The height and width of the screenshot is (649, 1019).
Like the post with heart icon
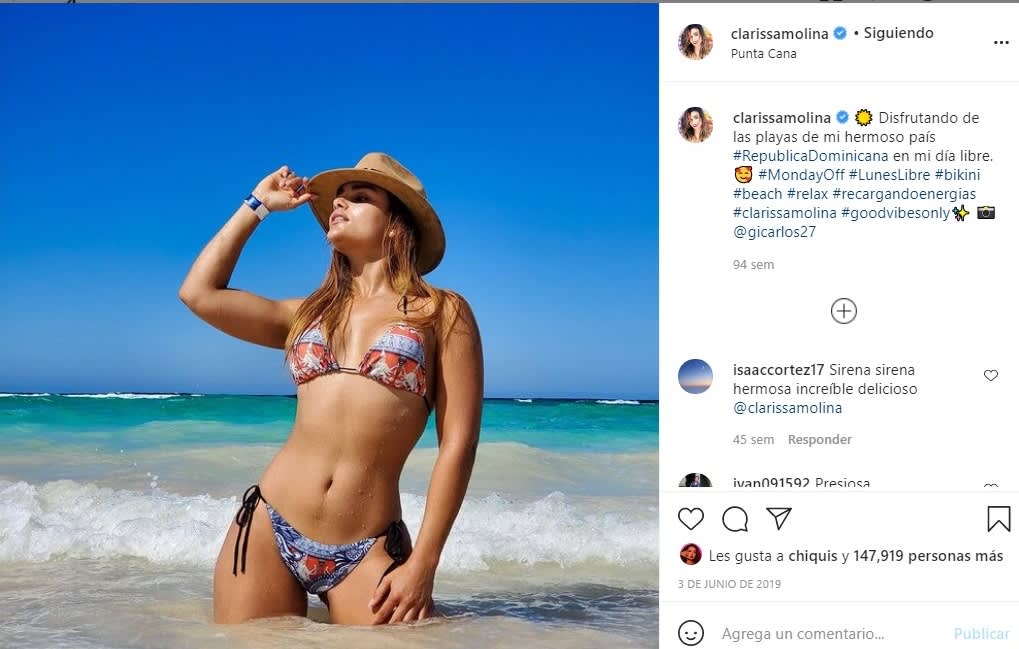690,519
